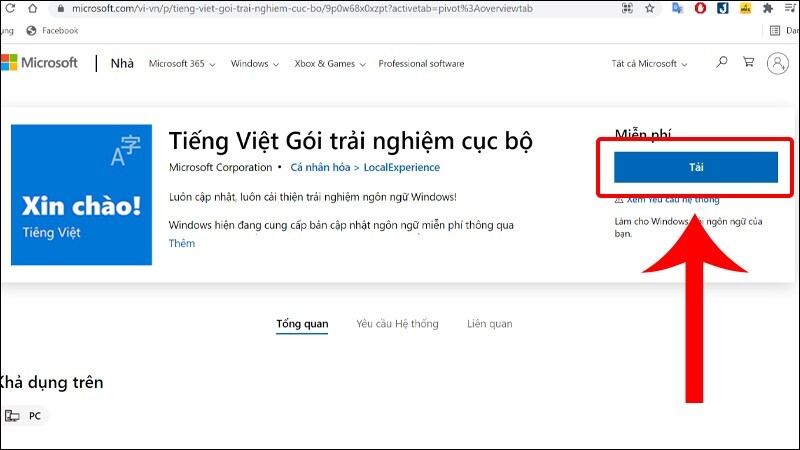Expand the Microsoft 365 menu
800x450 pixels.
pos(182,64)
